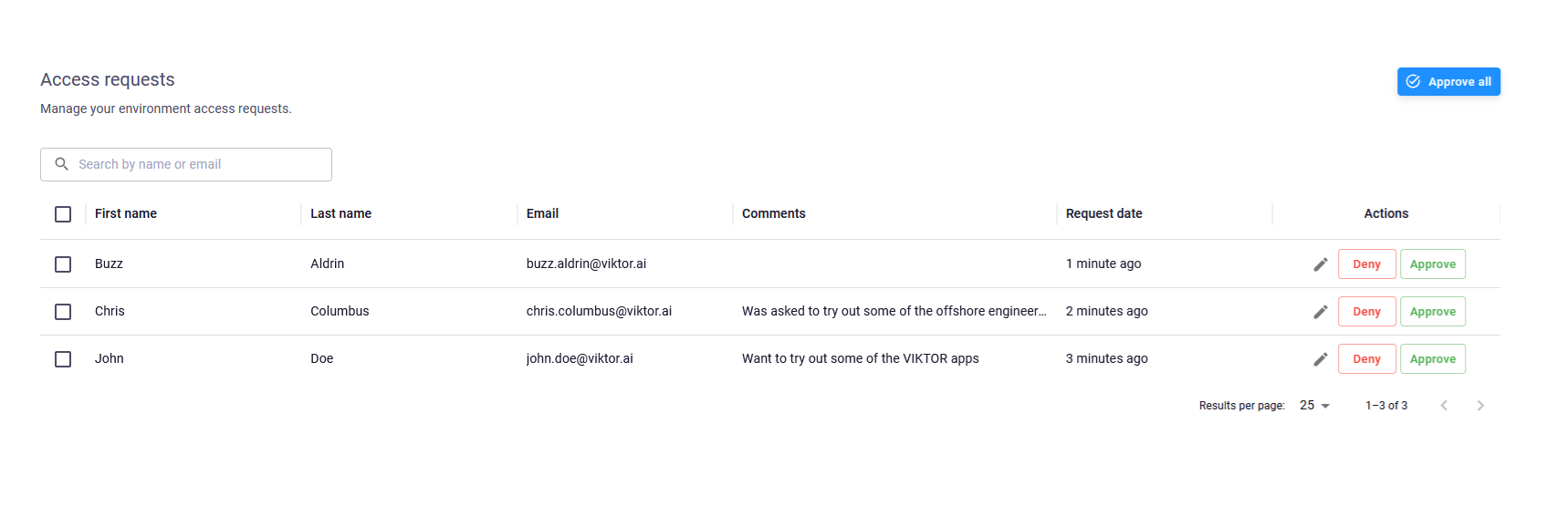1568x517 pixels.
Task: Sort by the First name column header
Action: click(x=126, y=213)
